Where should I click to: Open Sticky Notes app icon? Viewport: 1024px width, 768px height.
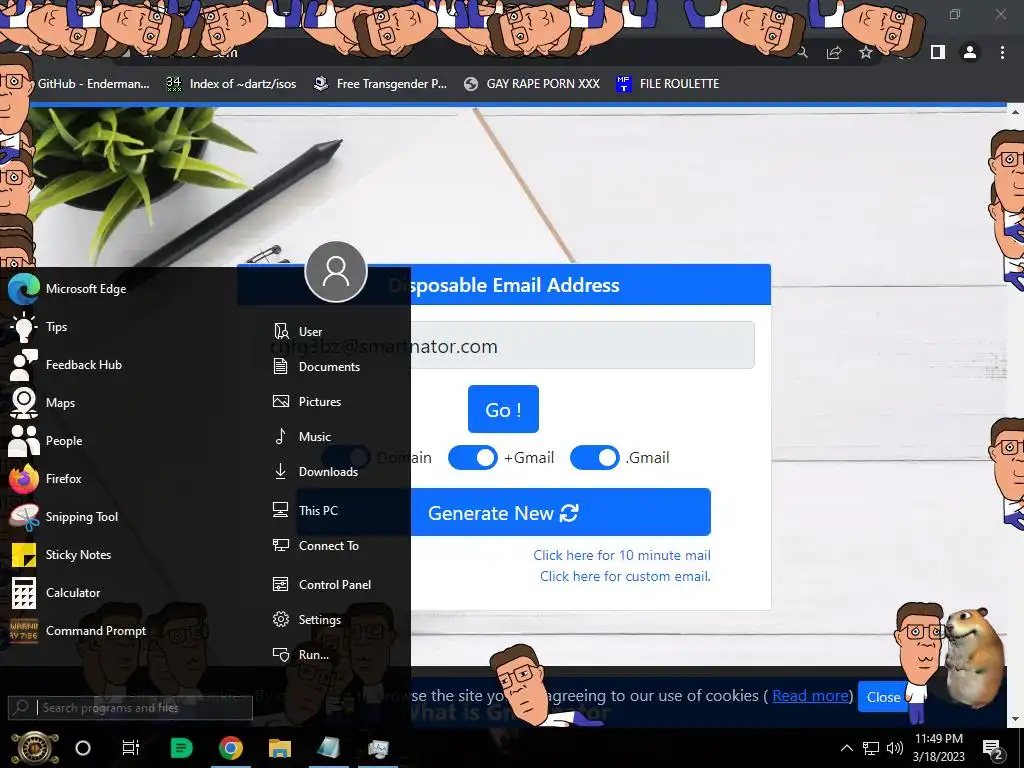(x=24, y=555)
